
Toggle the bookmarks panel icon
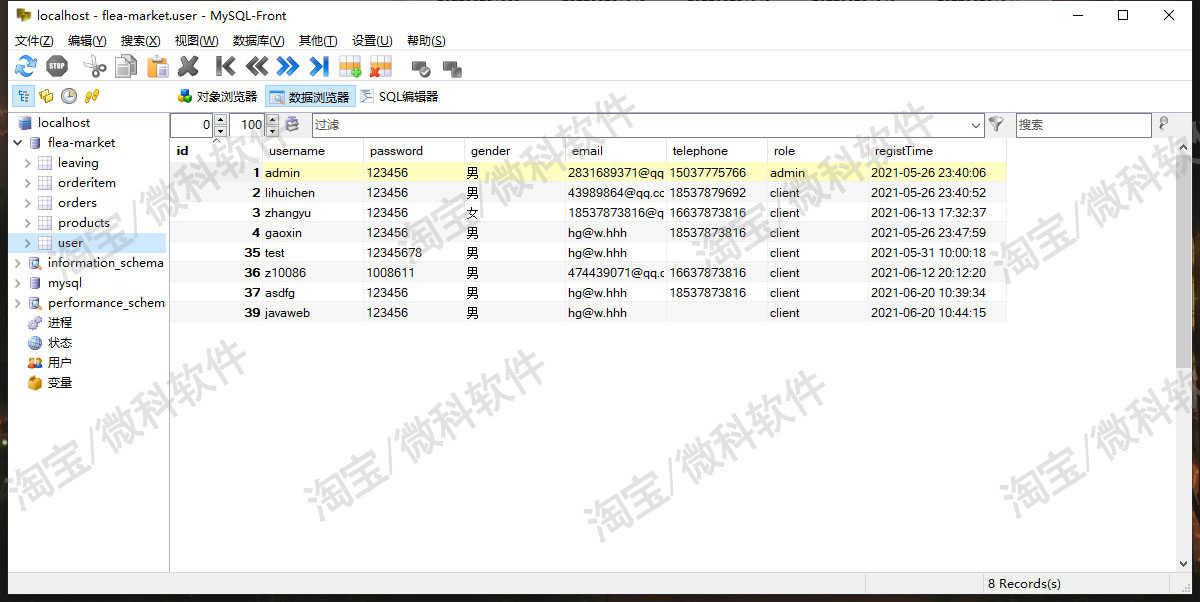pos(46,96)
